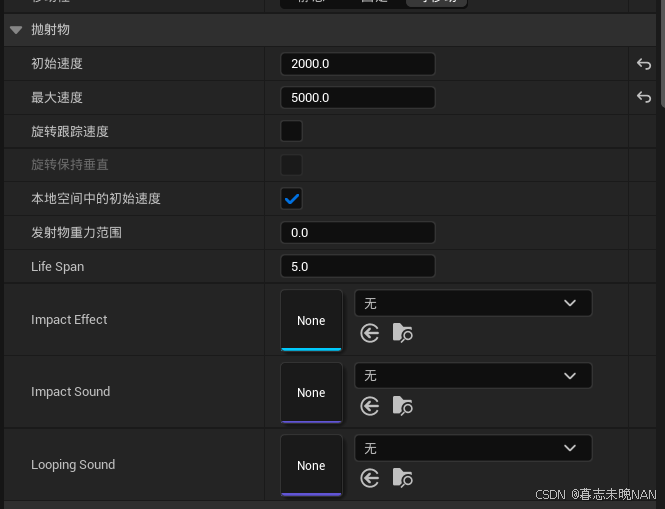Click the Looping Sound None thumbnail
Image resolution: width=665 pixels, height=509 pixels.
(311, 465)
